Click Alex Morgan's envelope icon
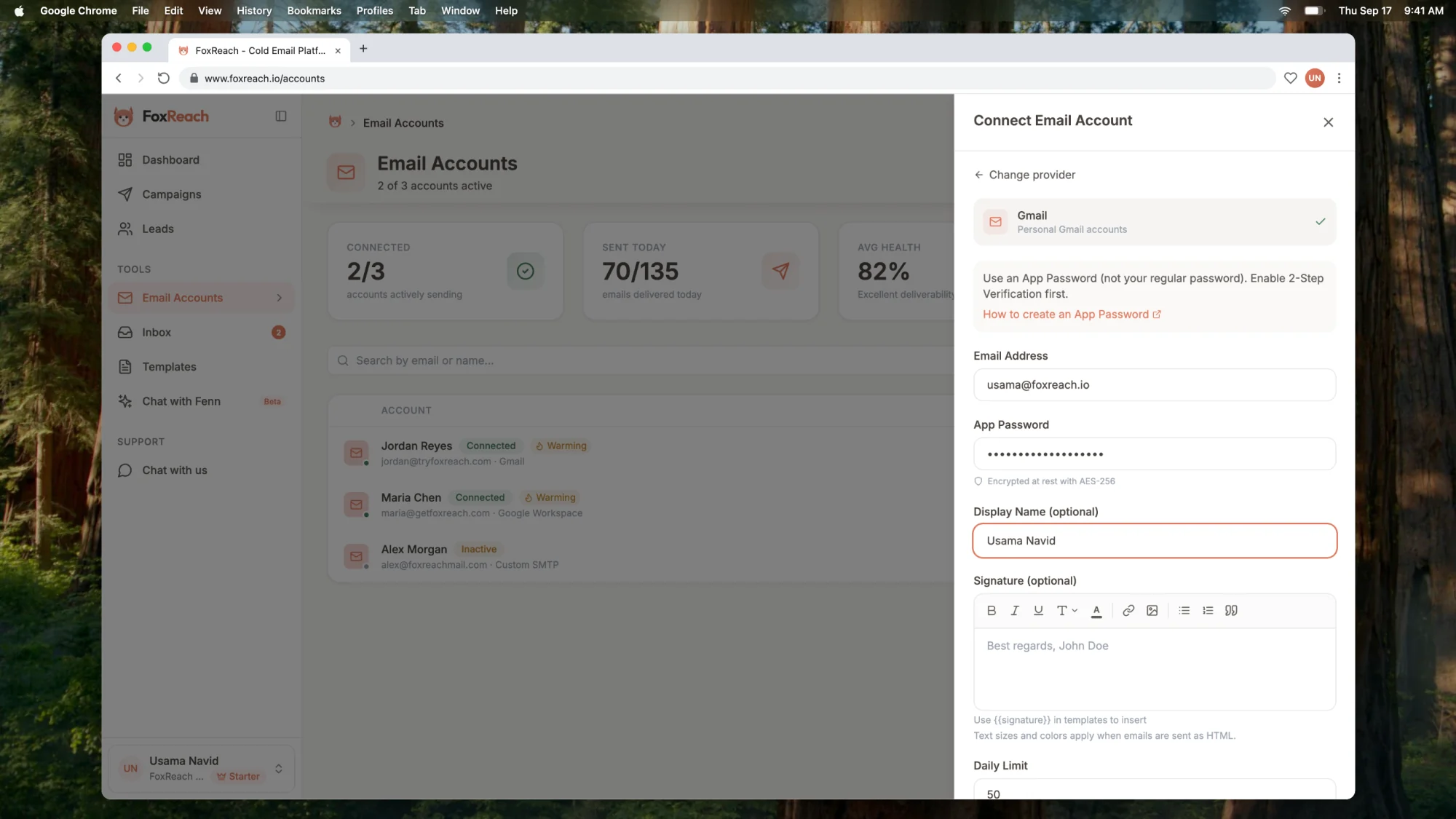 356,556
